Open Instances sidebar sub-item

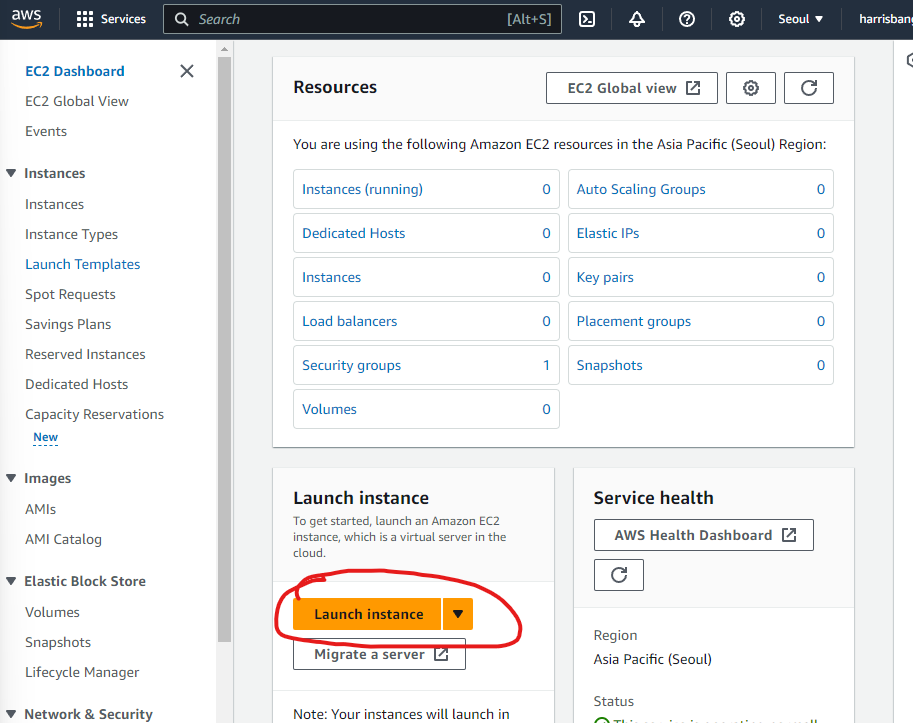point(54,204)
